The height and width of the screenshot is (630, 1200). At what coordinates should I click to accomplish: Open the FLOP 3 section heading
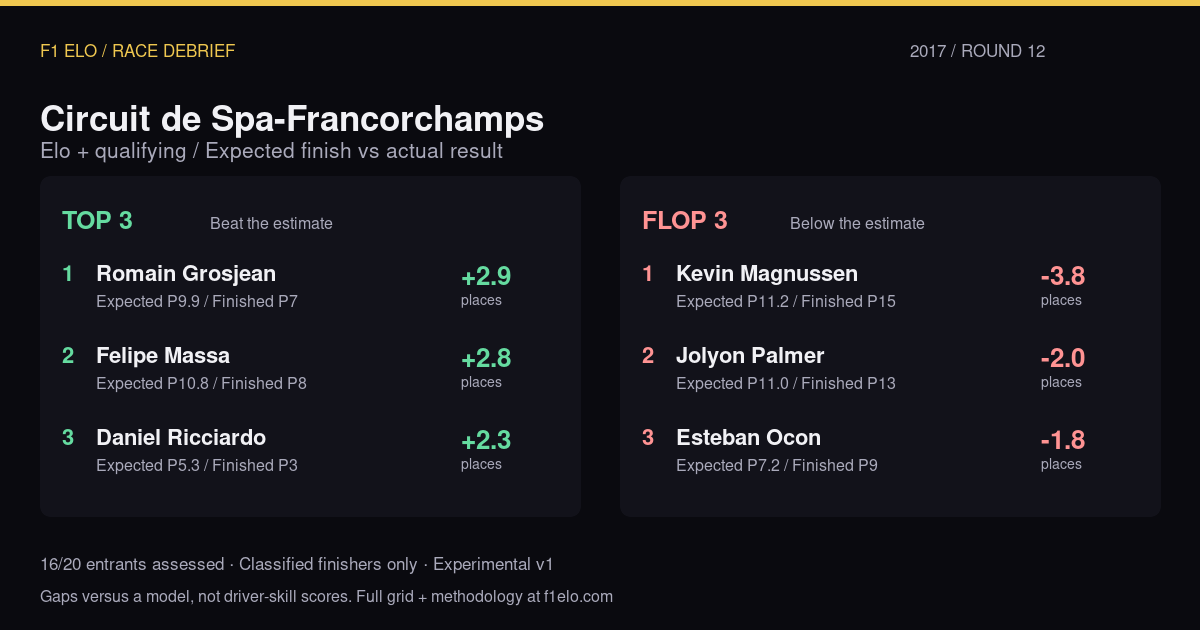pos(685,221)
